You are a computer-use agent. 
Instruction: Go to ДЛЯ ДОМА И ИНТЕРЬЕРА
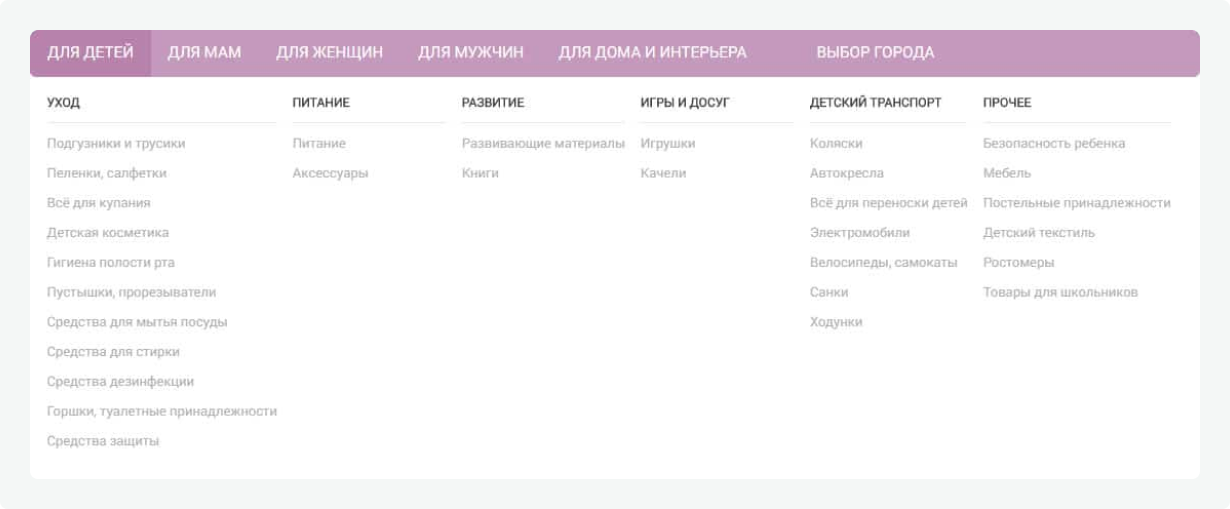(652, 53)
